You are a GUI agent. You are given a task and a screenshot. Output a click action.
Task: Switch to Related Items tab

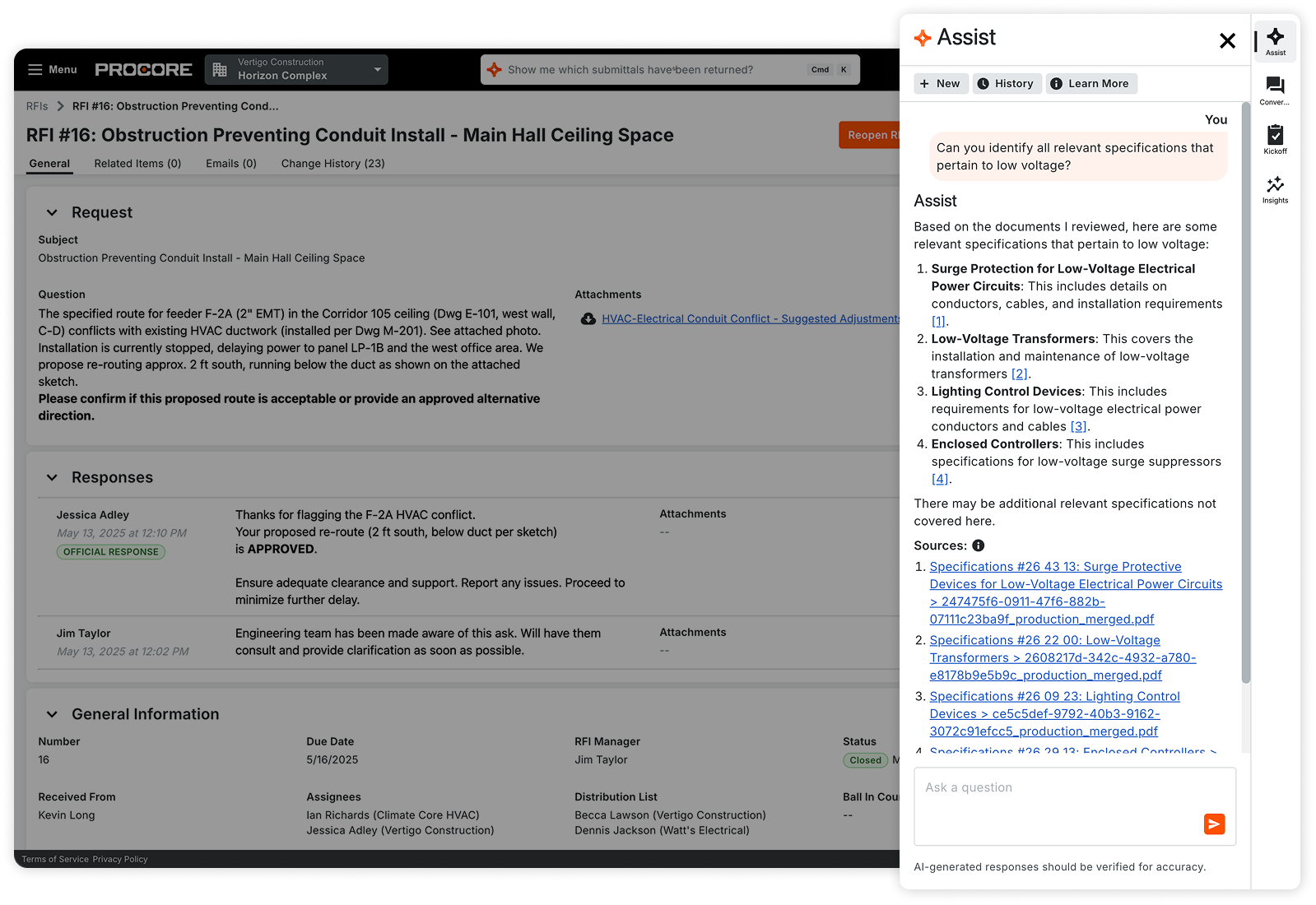point(137,164)
